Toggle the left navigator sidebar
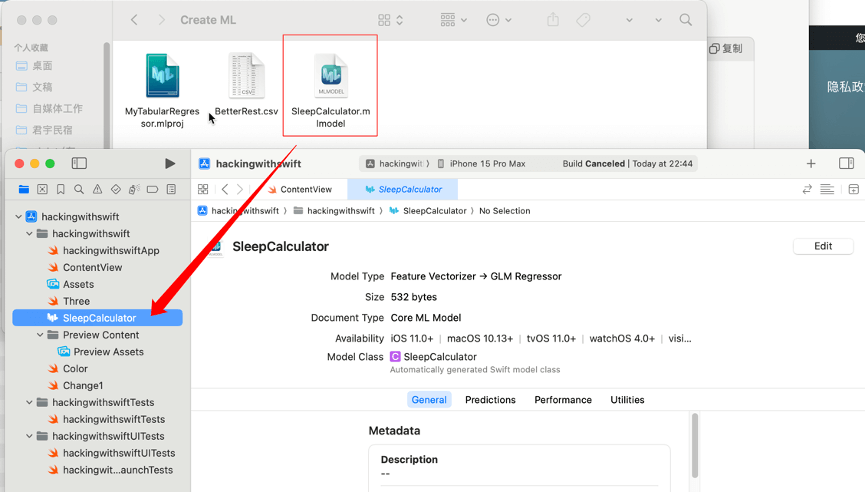 tap(79, 163)
